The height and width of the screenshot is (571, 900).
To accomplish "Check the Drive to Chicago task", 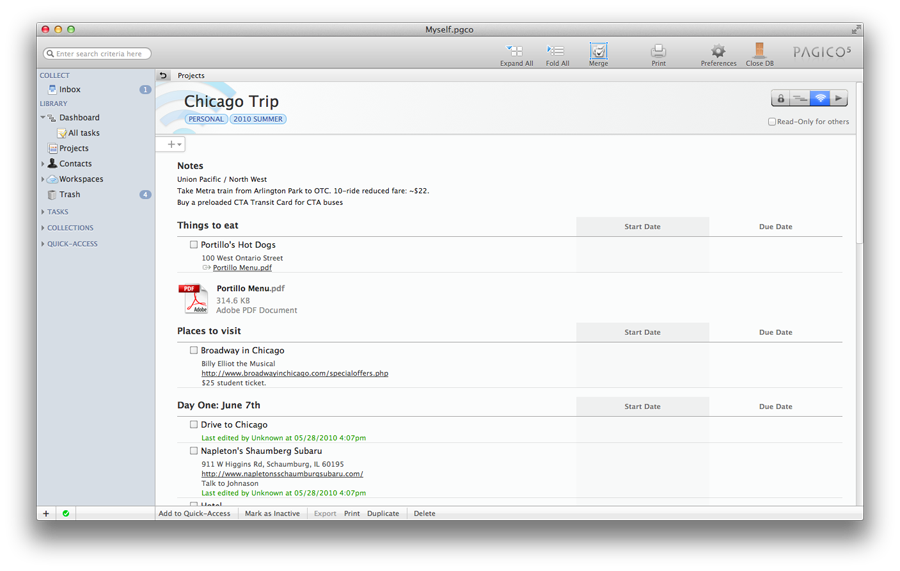I will (193, 425).
